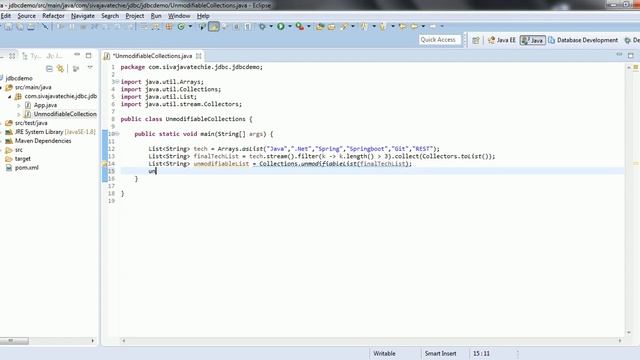Open dropdown next to Run Last Tool

309,27
